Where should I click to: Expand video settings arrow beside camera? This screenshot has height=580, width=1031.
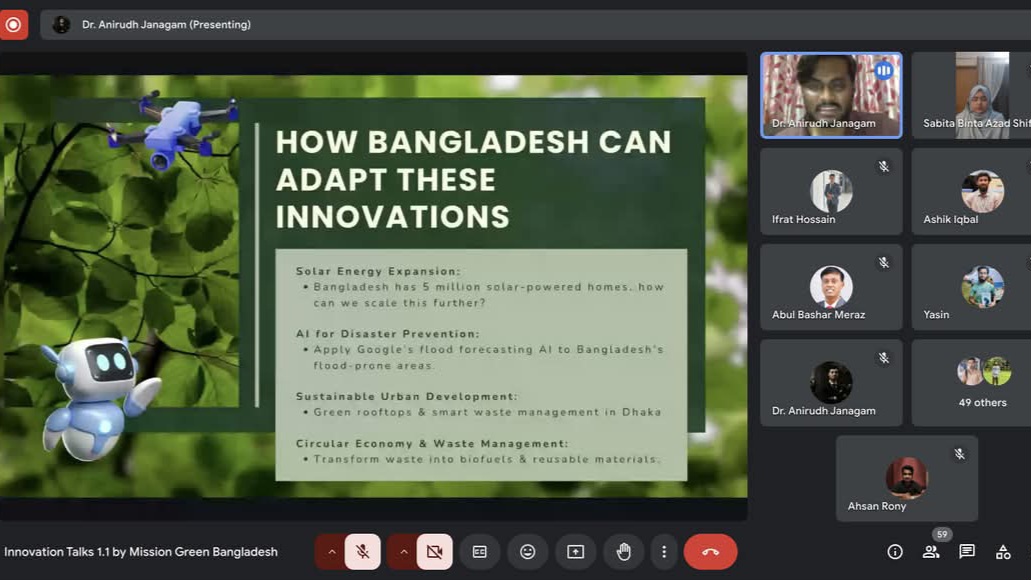(403, 552)
